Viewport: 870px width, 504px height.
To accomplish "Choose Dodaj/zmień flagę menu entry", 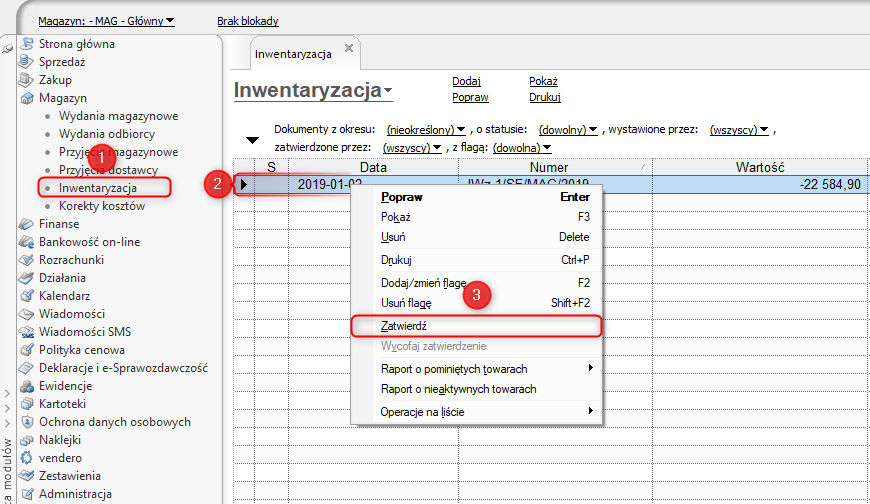I will point(477,283).
